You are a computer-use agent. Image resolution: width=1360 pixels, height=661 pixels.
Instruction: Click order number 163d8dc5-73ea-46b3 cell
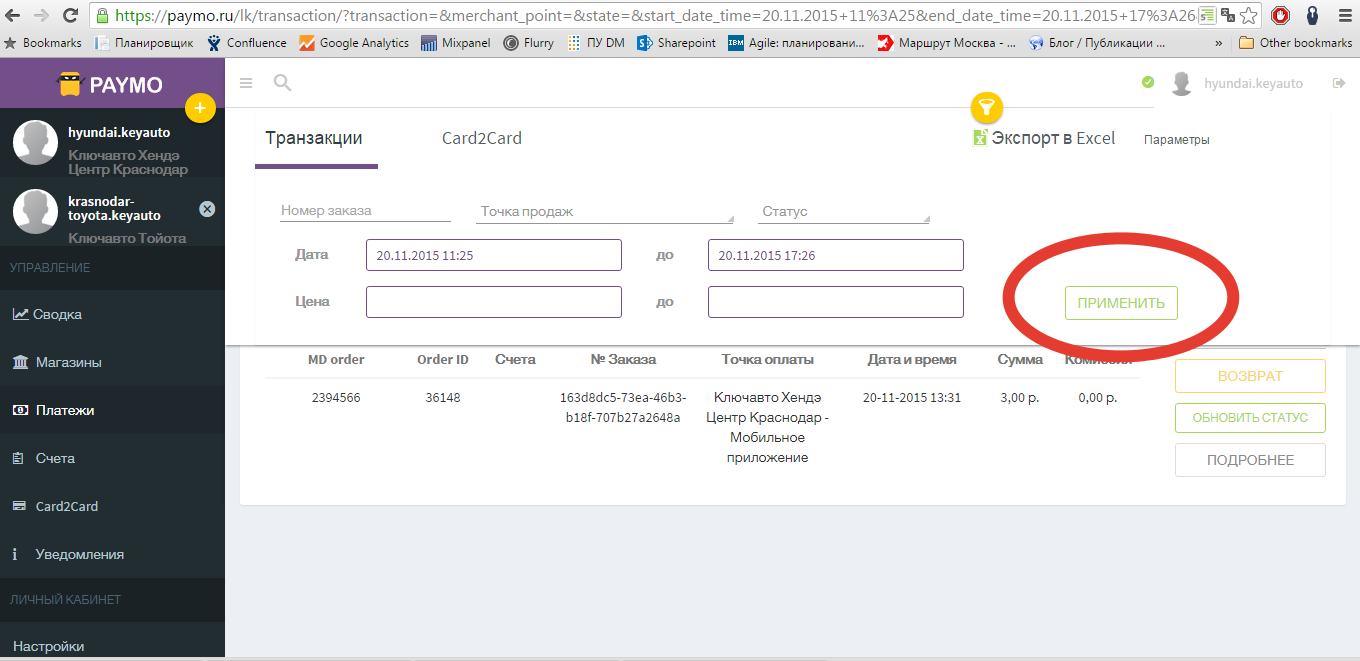click(623, 407)
